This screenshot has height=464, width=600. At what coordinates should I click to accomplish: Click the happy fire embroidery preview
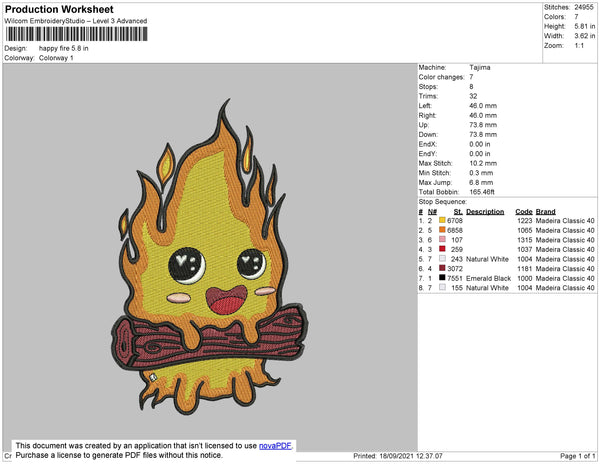(209, 257)
